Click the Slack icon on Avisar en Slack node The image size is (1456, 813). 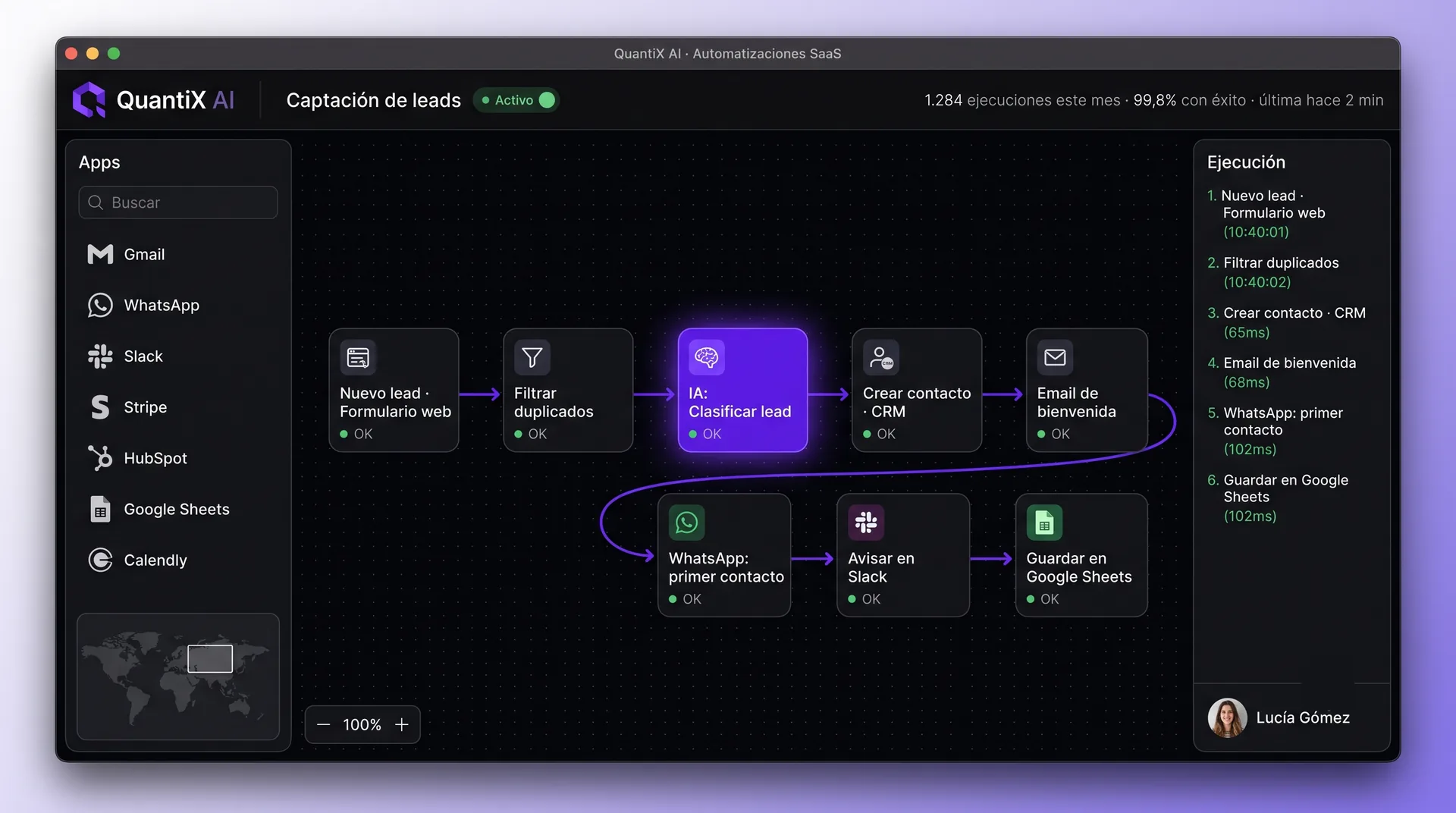(x=866, y=523)
